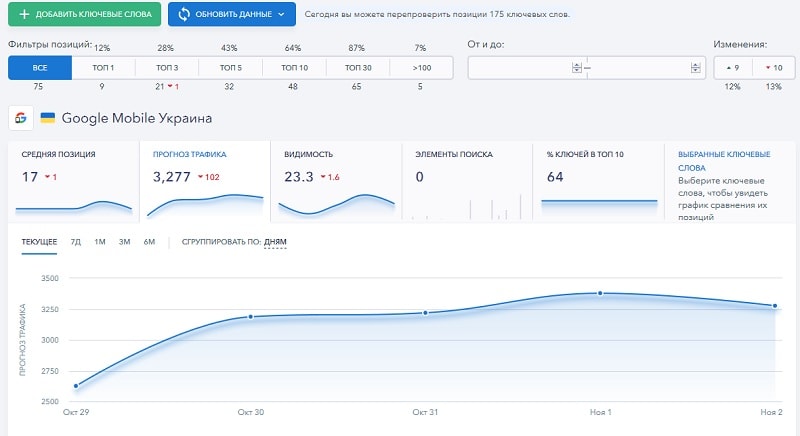Click the Google search engine icon
Image resolution: width=800 pixels, height=436 pixels.
click(21, 118)
